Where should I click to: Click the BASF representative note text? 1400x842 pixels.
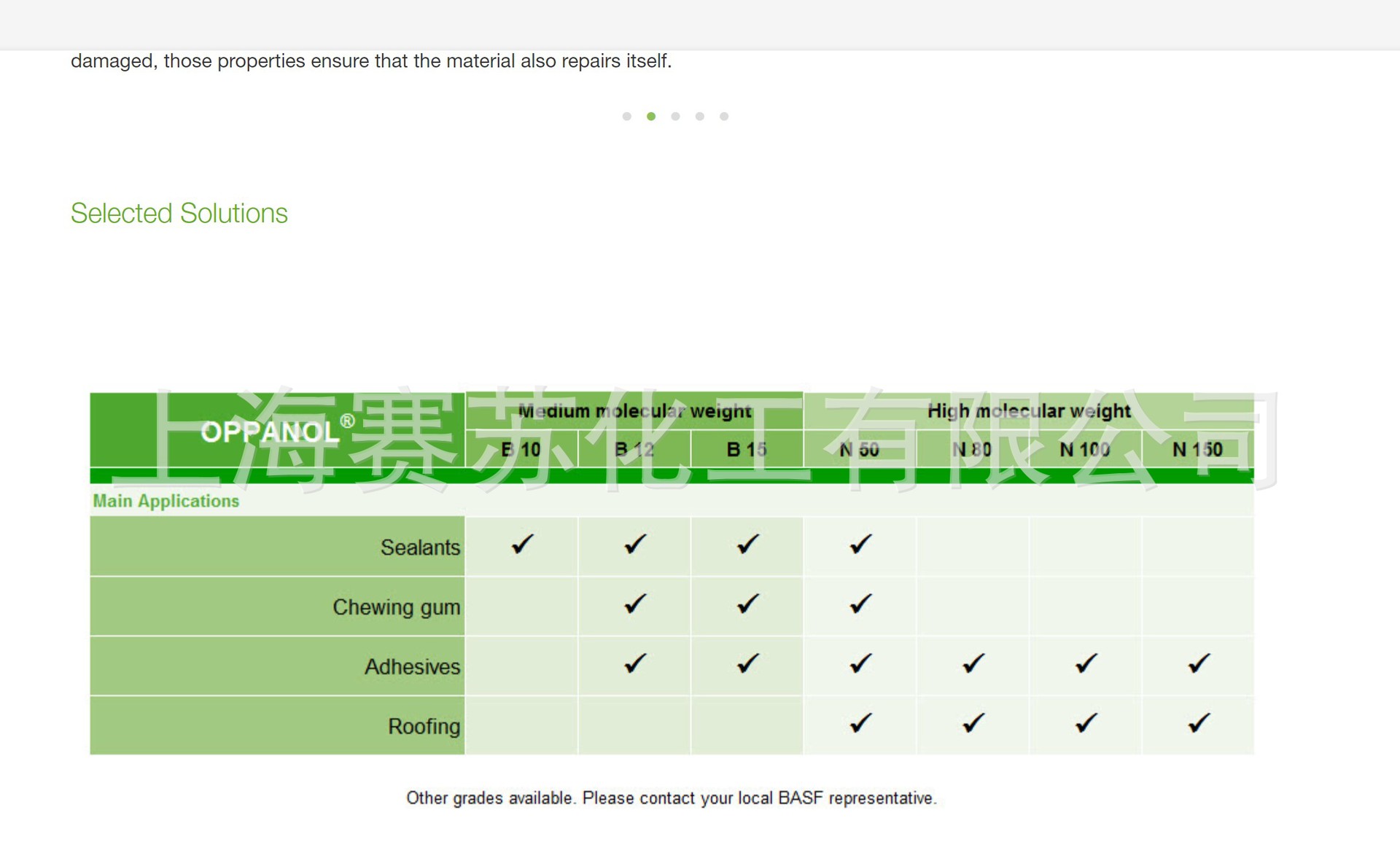(x=671, y=798)
